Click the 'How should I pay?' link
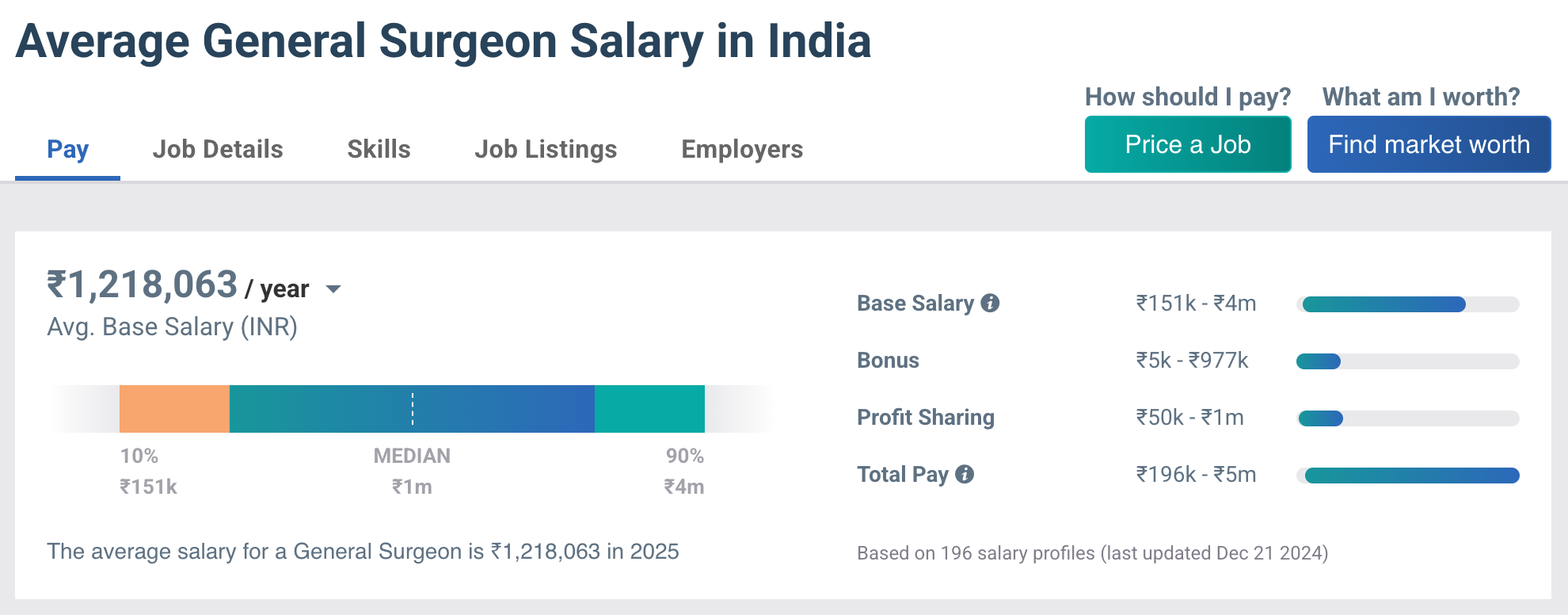1568x615 pixels. 1187,96
